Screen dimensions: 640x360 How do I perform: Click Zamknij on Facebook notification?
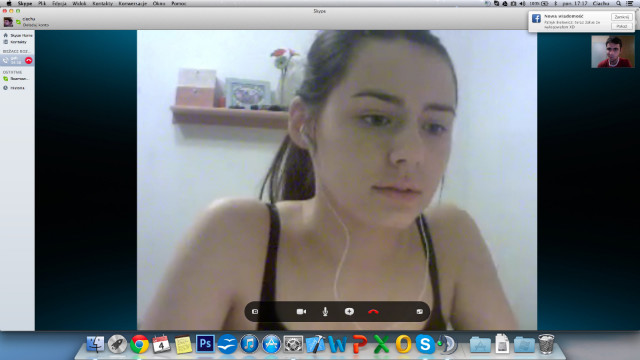click(622, 17)
